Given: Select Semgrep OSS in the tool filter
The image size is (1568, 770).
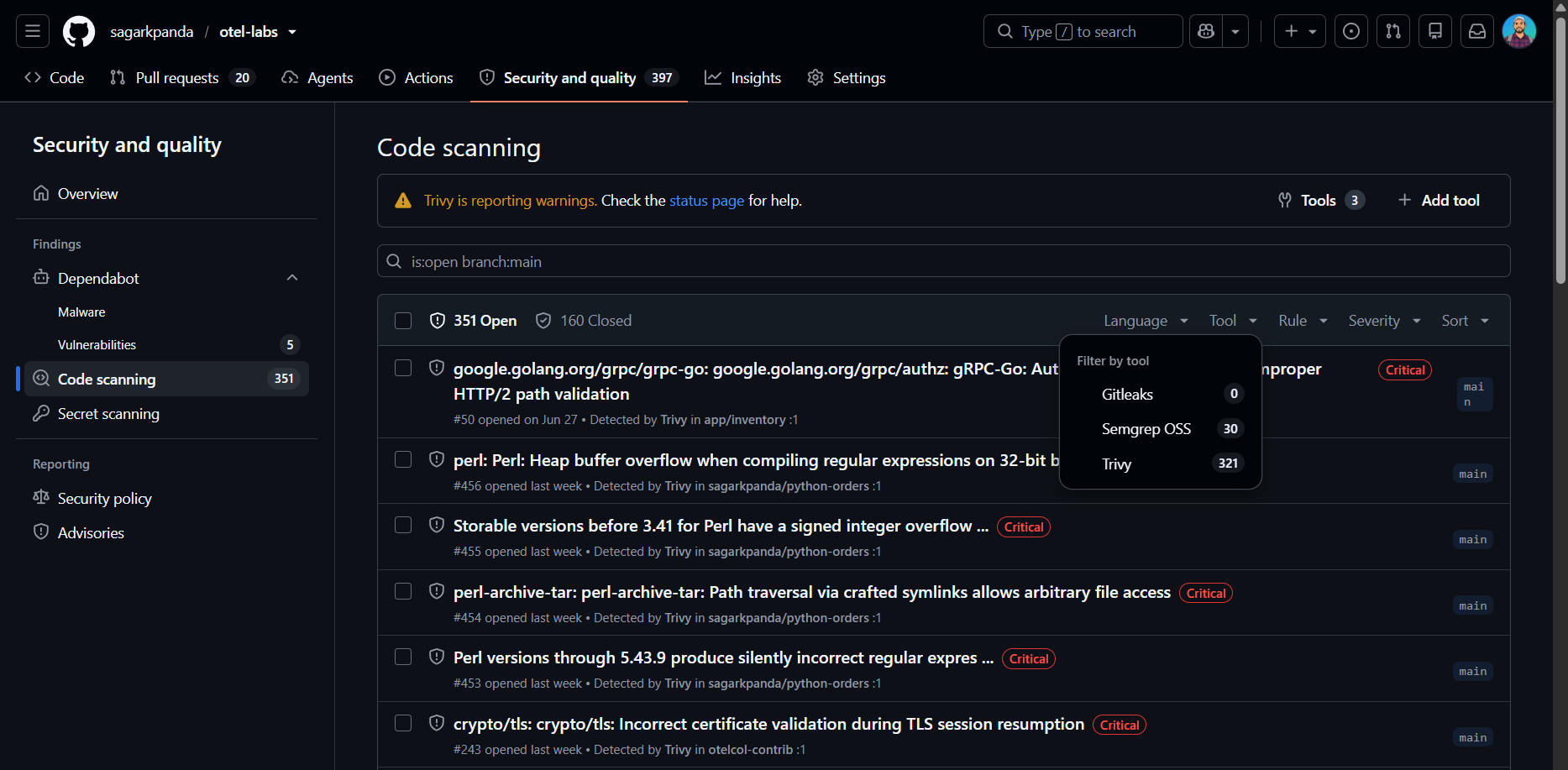Looking at the screenshot, I should tap(1161, 429).
